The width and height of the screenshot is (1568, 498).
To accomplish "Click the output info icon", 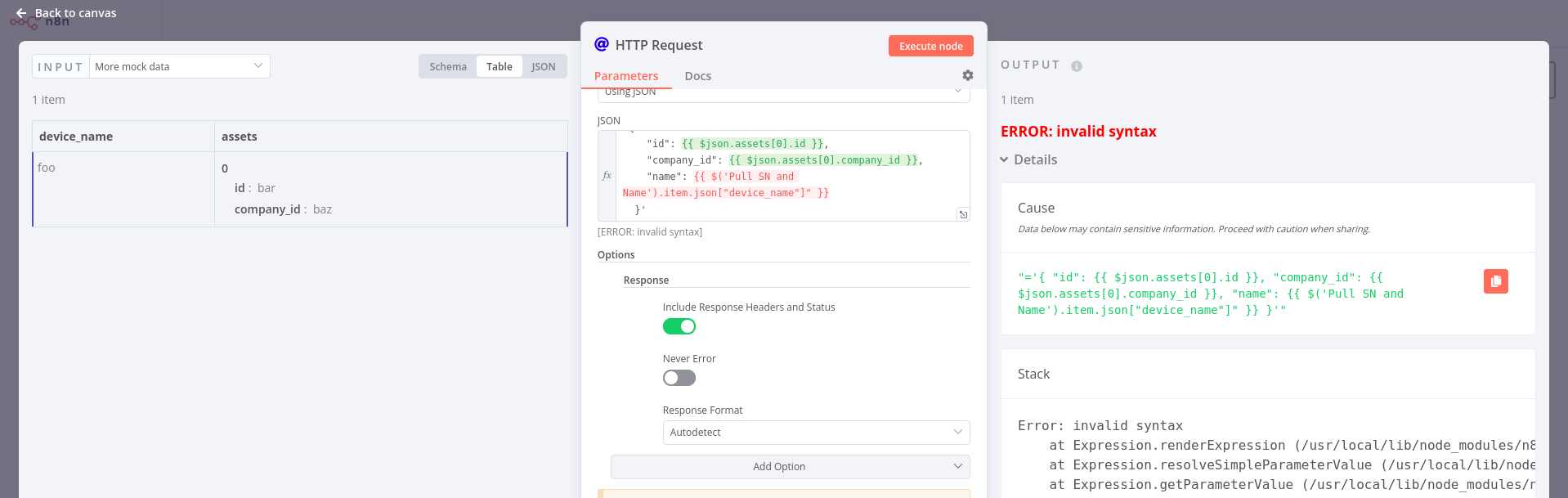I will pos(1077,66).
